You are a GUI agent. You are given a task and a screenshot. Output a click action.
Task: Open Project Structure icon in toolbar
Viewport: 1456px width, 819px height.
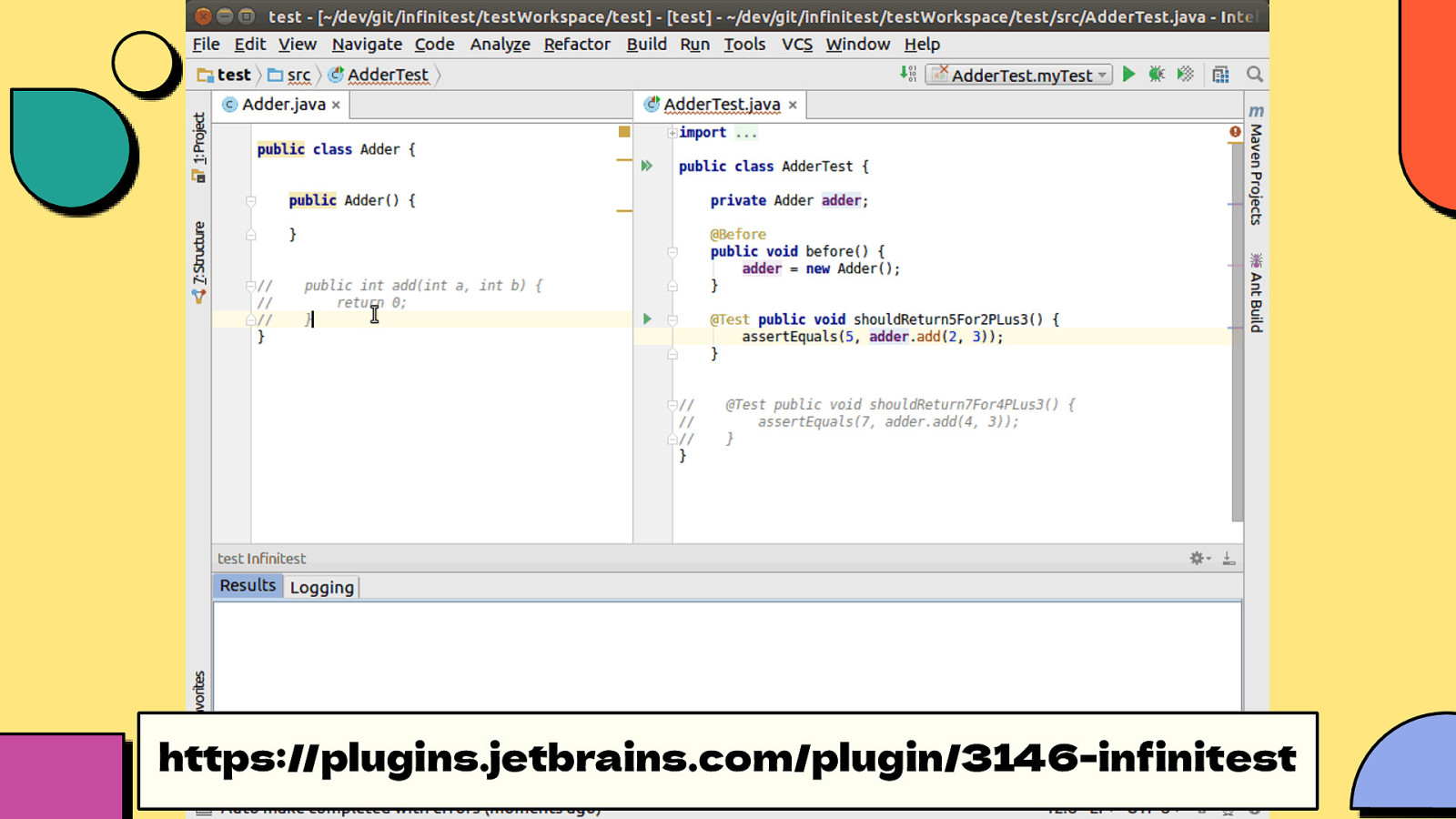tap(1220, 74)
